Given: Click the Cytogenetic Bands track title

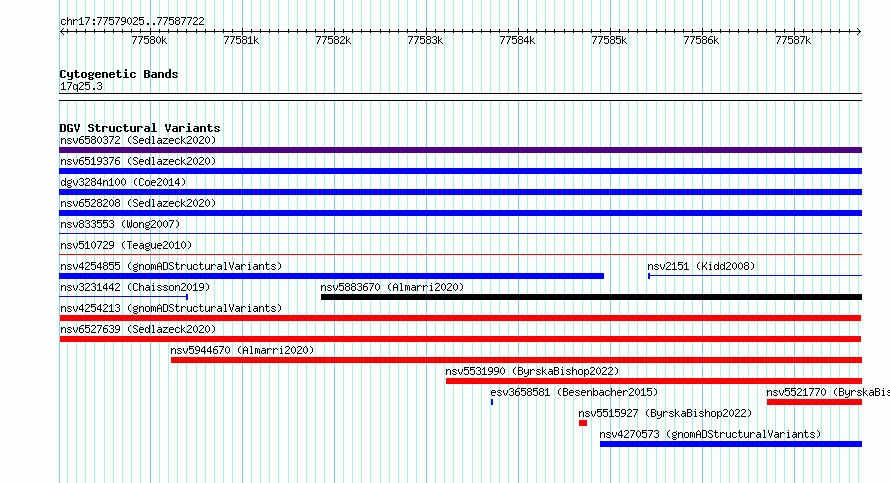Looking at the screenshot, I should tap(119, 74).
